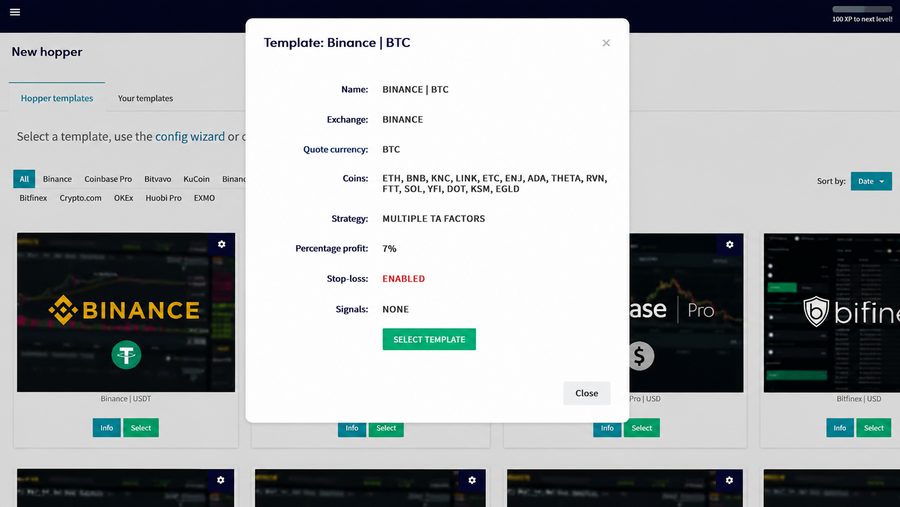Click Info on Bitfinex USD card
Image resolution: width=900 pixels, height=507 pixels.
click(x=840, y=428)
